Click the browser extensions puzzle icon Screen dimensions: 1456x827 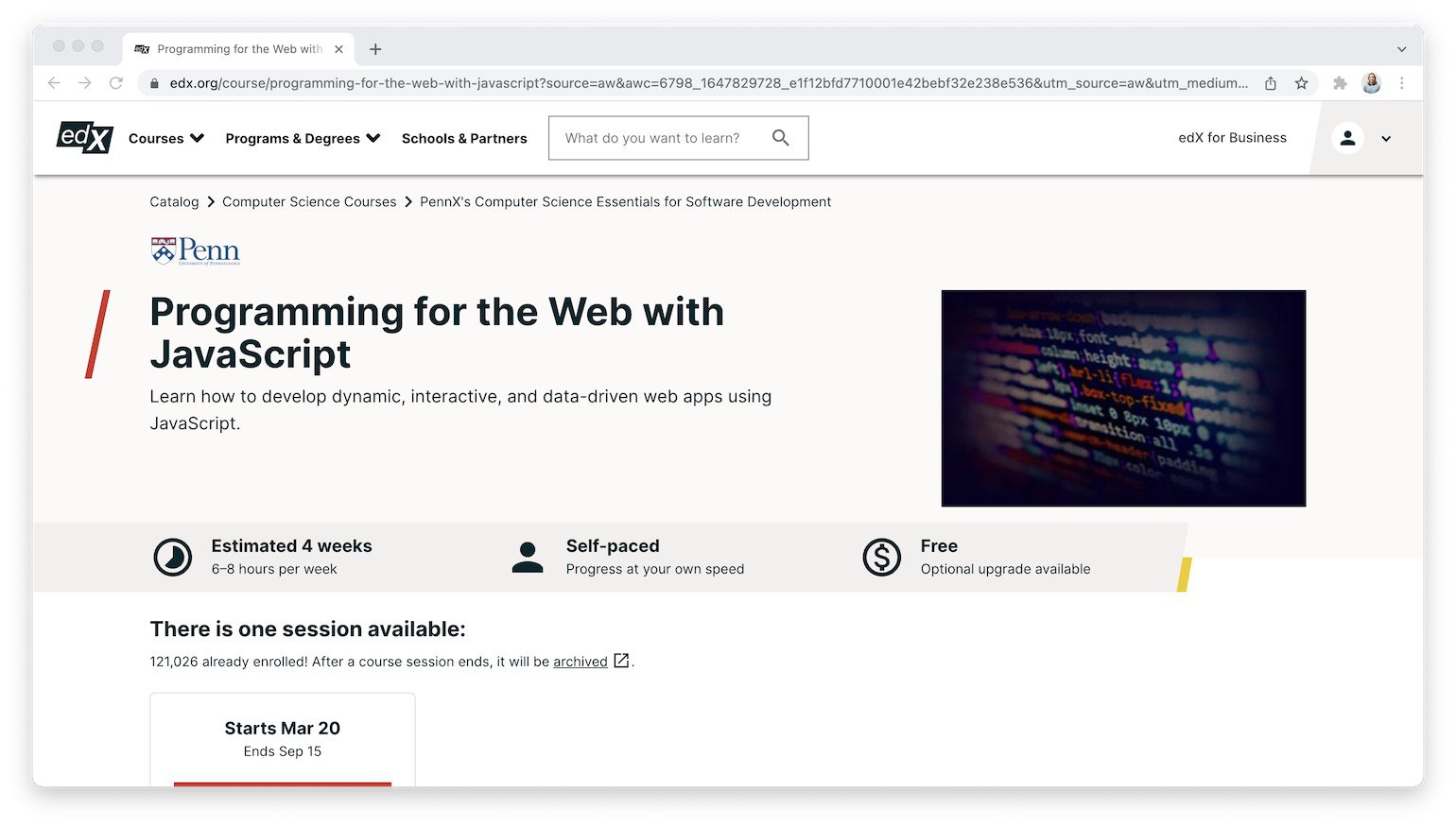pos(1340,83)
